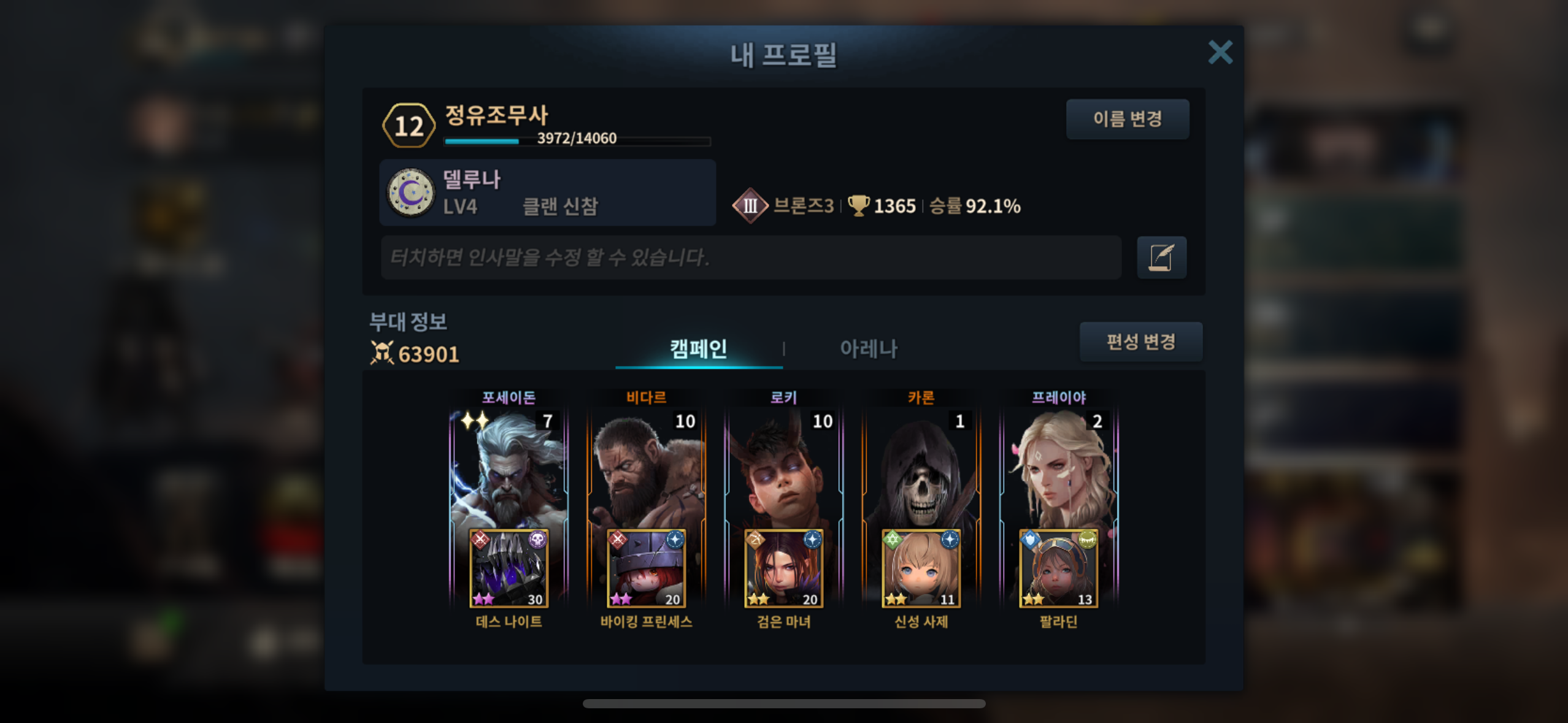This screenshot has height=723, width=1568.
Task: Select the 팔라딘 unit icon
Action: [1058, 568]
